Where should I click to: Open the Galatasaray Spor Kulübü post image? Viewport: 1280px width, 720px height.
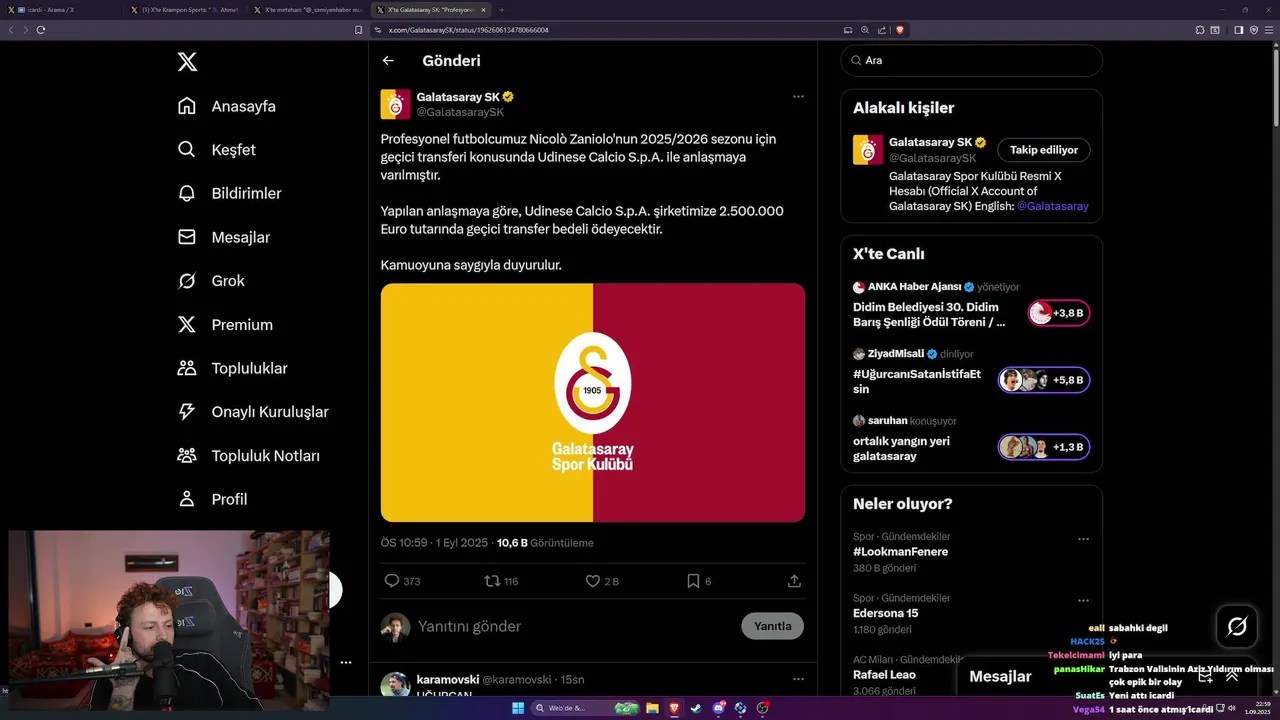click(x=593, y=402)
